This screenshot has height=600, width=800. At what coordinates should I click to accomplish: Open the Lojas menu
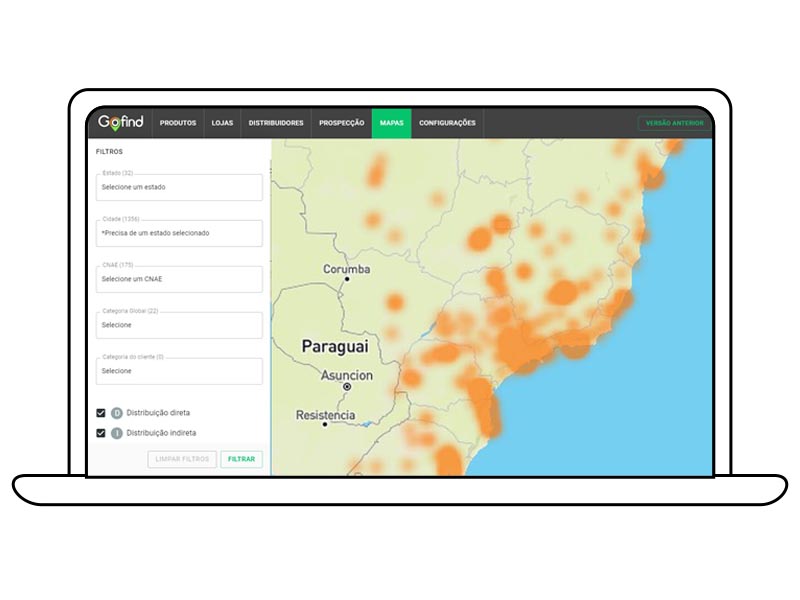click(222, 123)
